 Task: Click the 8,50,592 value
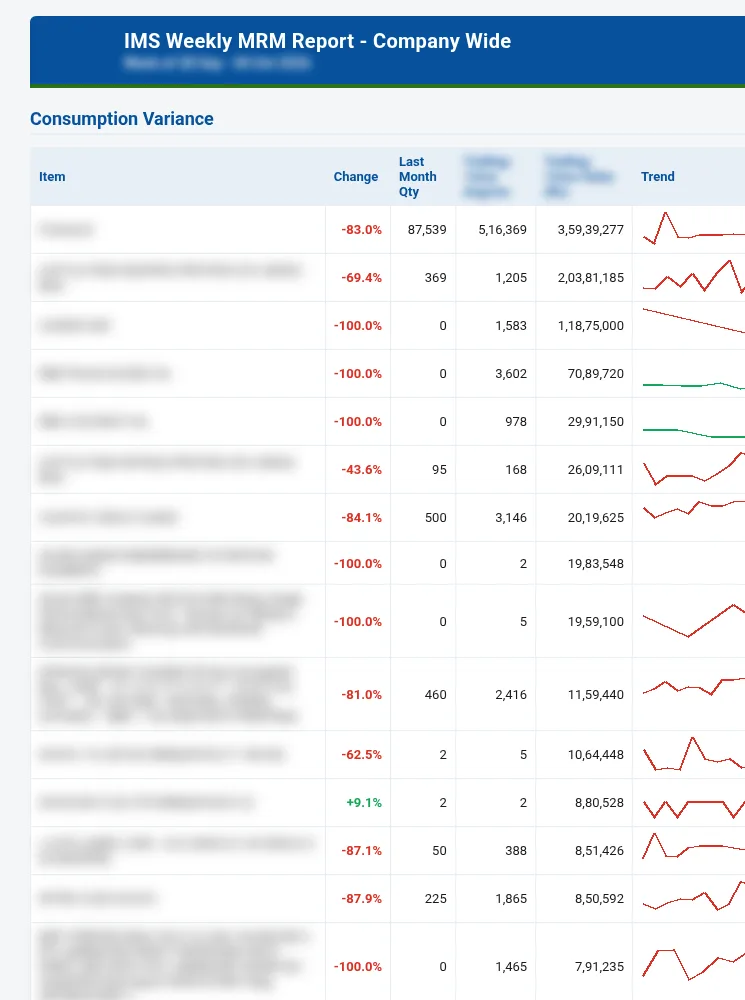(x=600, y=898)
